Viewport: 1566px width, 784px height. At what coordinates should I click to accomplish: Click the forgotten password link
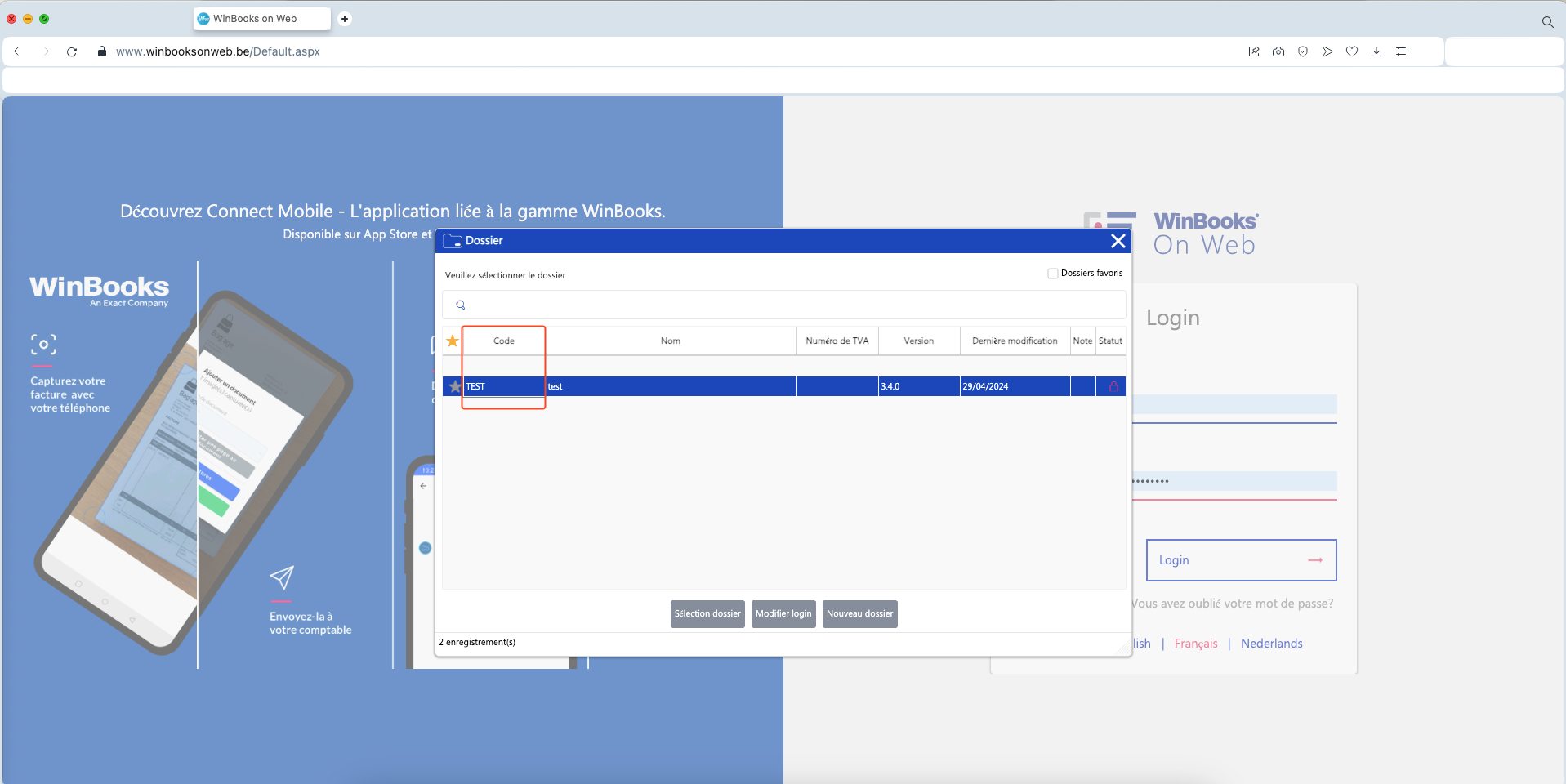pos(1233,604)
